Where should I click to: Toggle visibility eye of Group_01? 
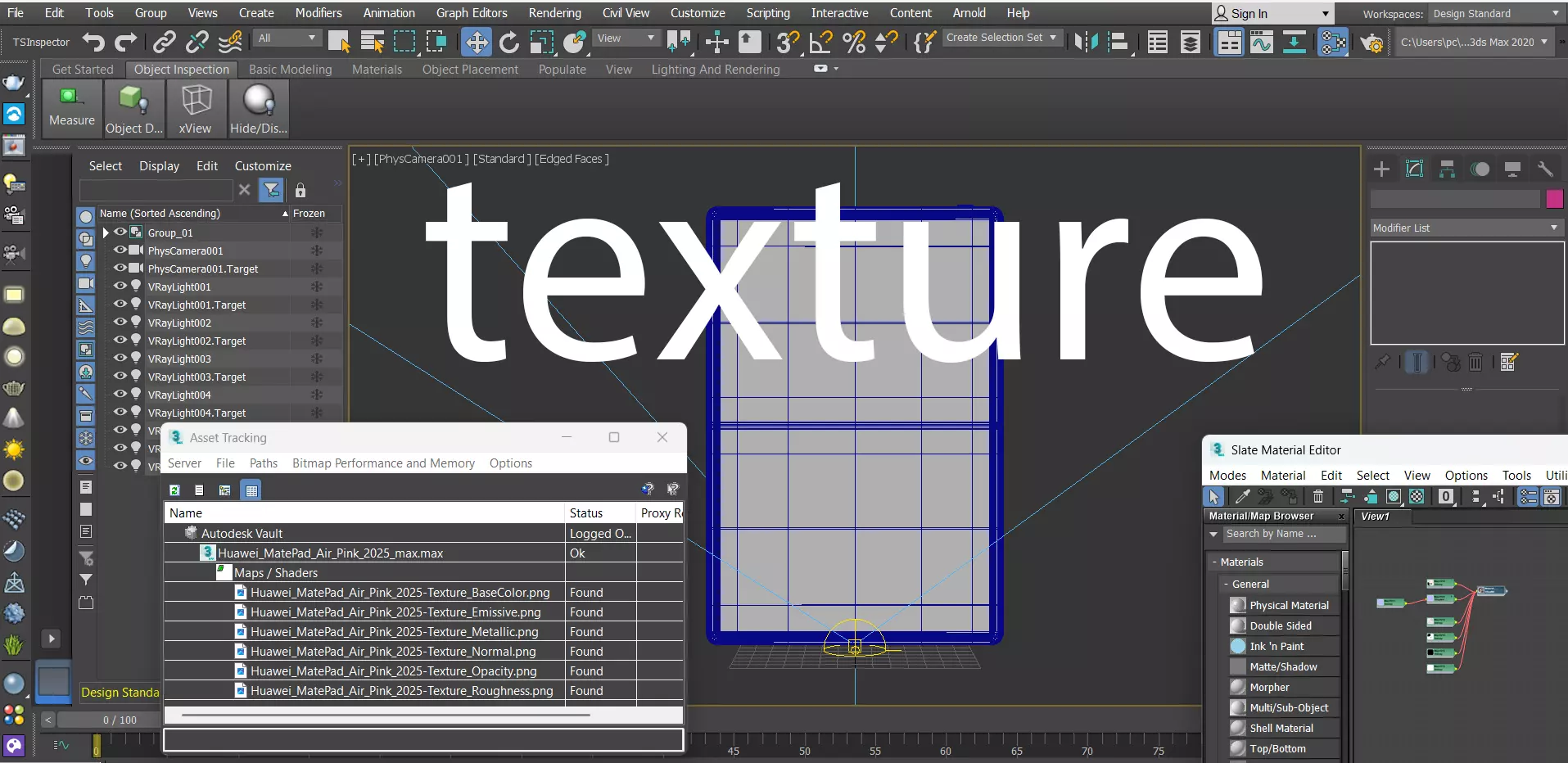(x=120, y=233)
